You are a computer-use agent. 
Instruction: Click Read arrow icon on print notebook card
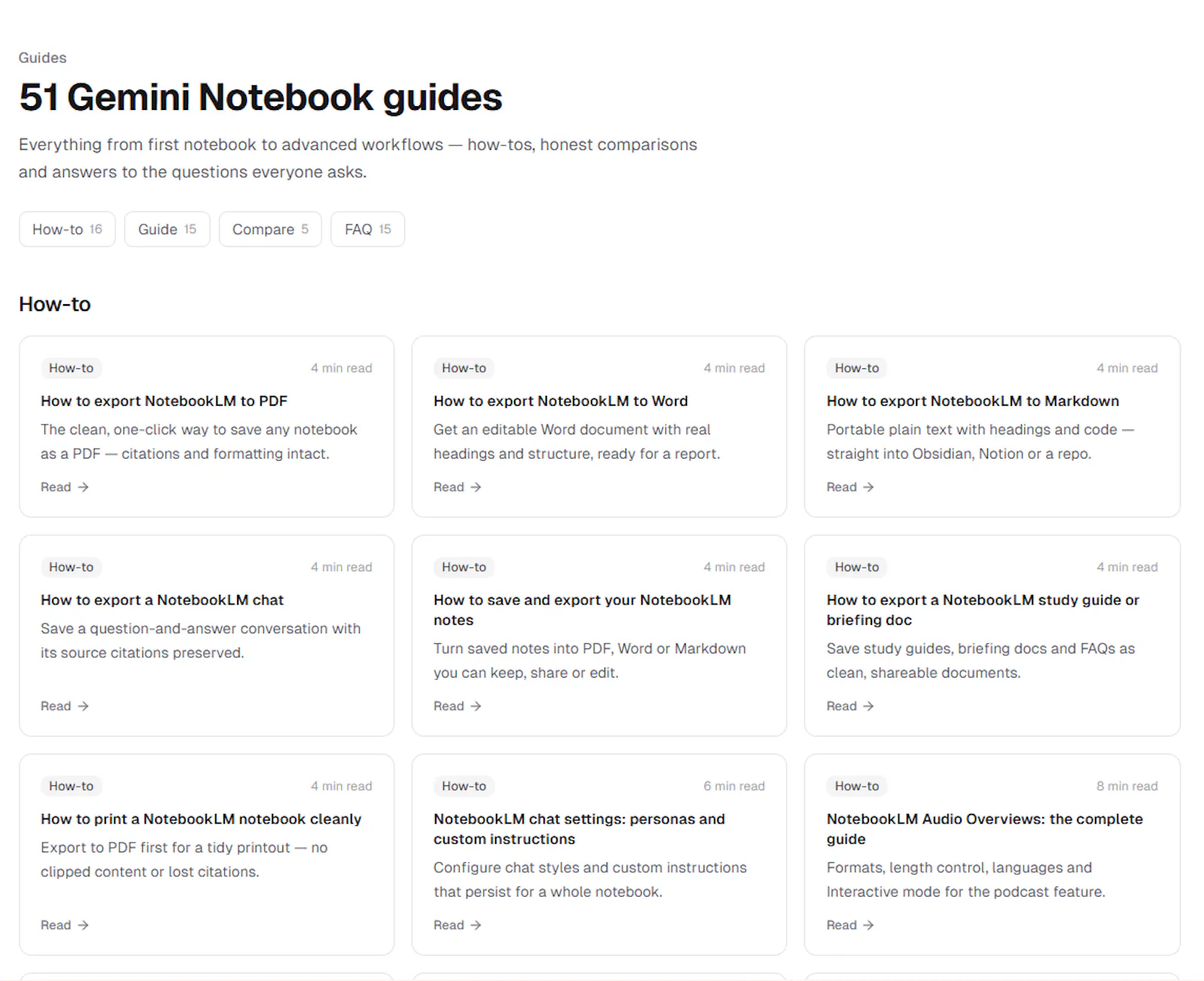point(84,925)
